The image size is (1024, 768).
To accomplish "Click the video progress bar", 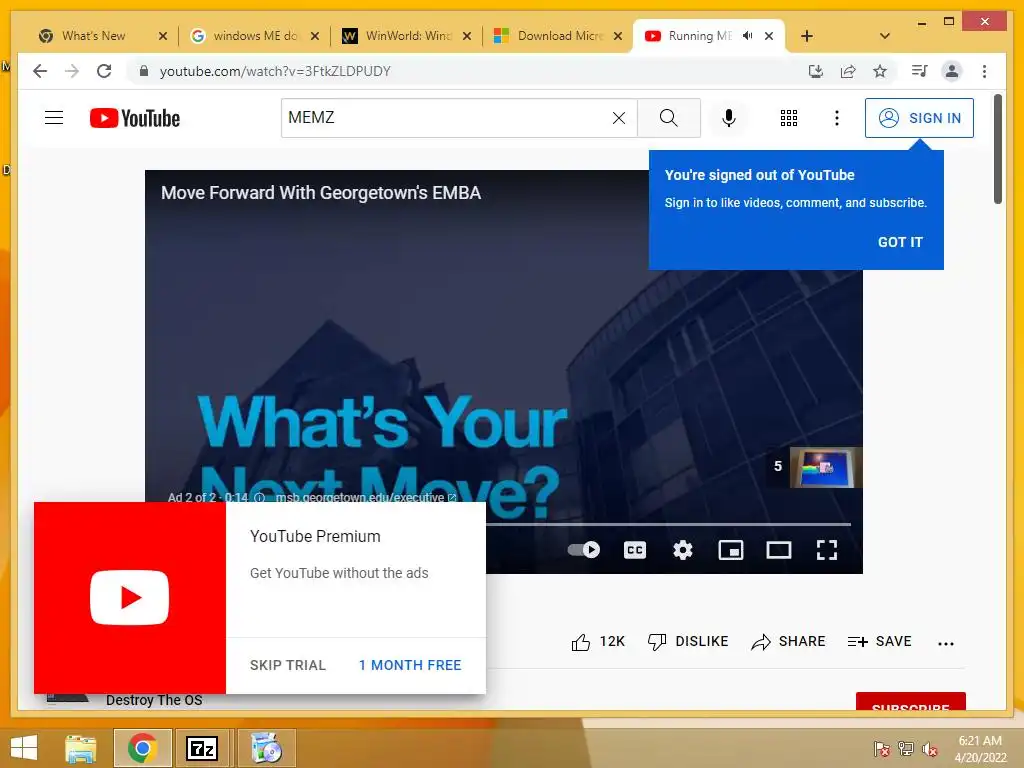I will (668, 524).
